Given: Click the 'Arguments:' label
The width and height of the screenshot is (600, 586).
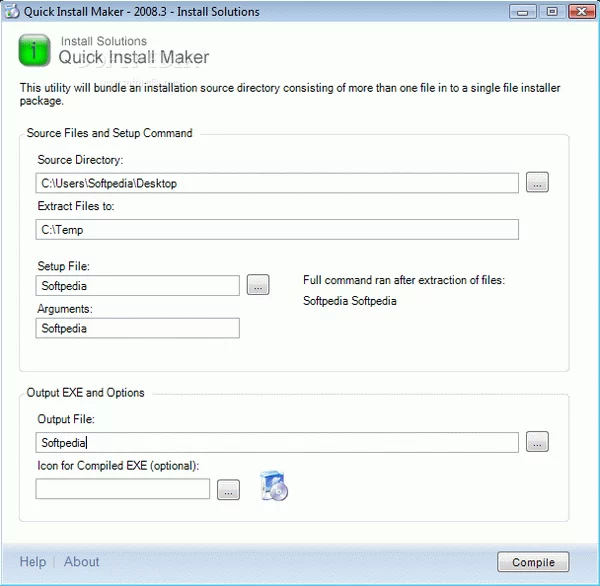Looking at the screenshot, I should click(x=65, y=309).
